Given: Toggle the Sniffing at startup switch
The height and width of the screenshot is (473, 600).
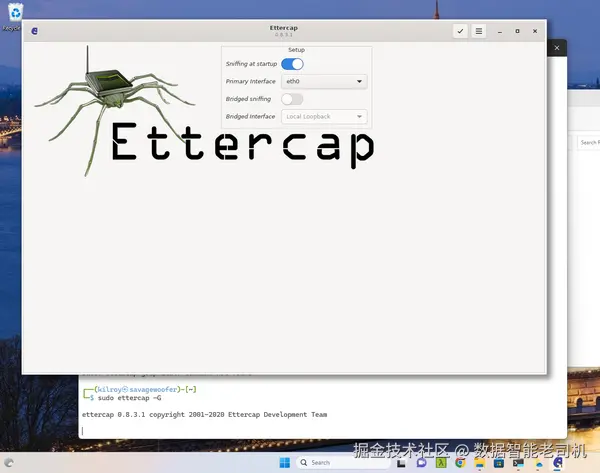Looking at the screenshot, I should [292, 64].
